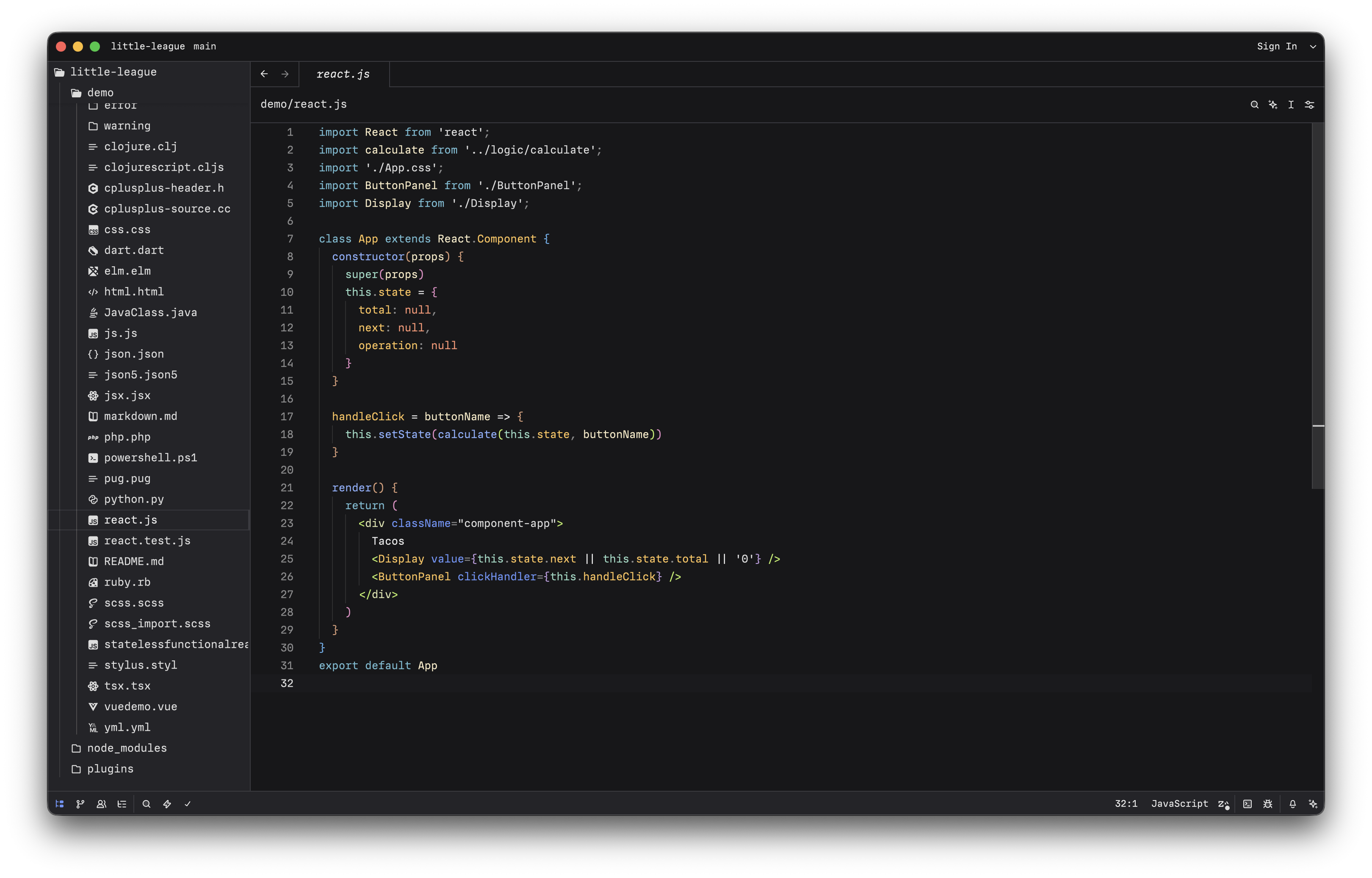Image resolution: width=1372 pixels, height=878 pixels.
Task: Select markdown.md in the file tree
Action: (x=149, y=416)
